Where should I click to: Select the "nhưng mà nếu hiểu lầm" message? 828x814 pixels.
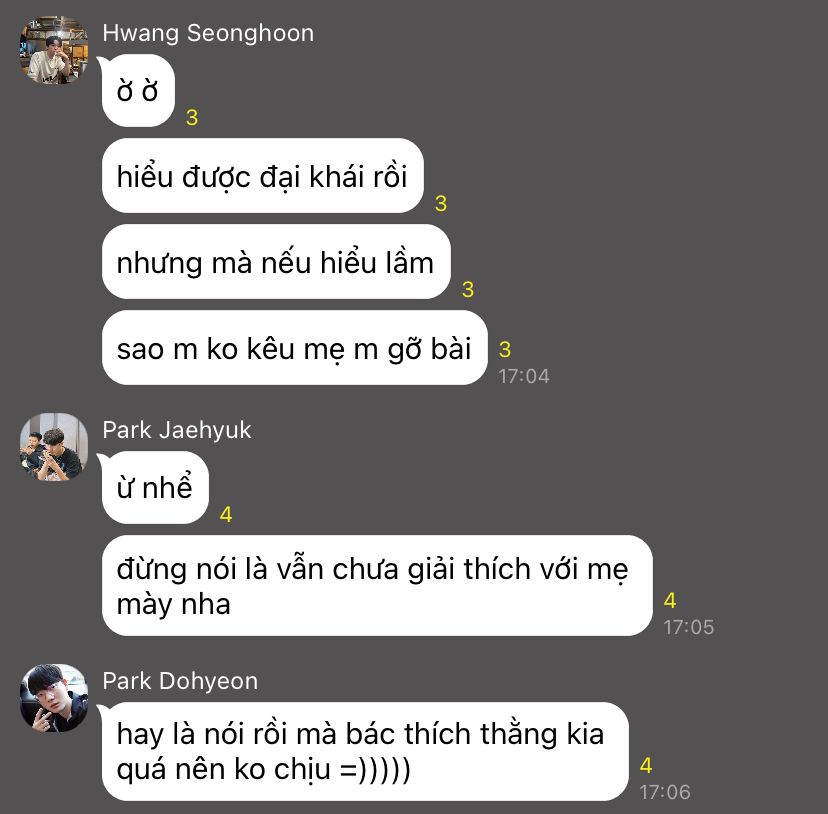276,262
